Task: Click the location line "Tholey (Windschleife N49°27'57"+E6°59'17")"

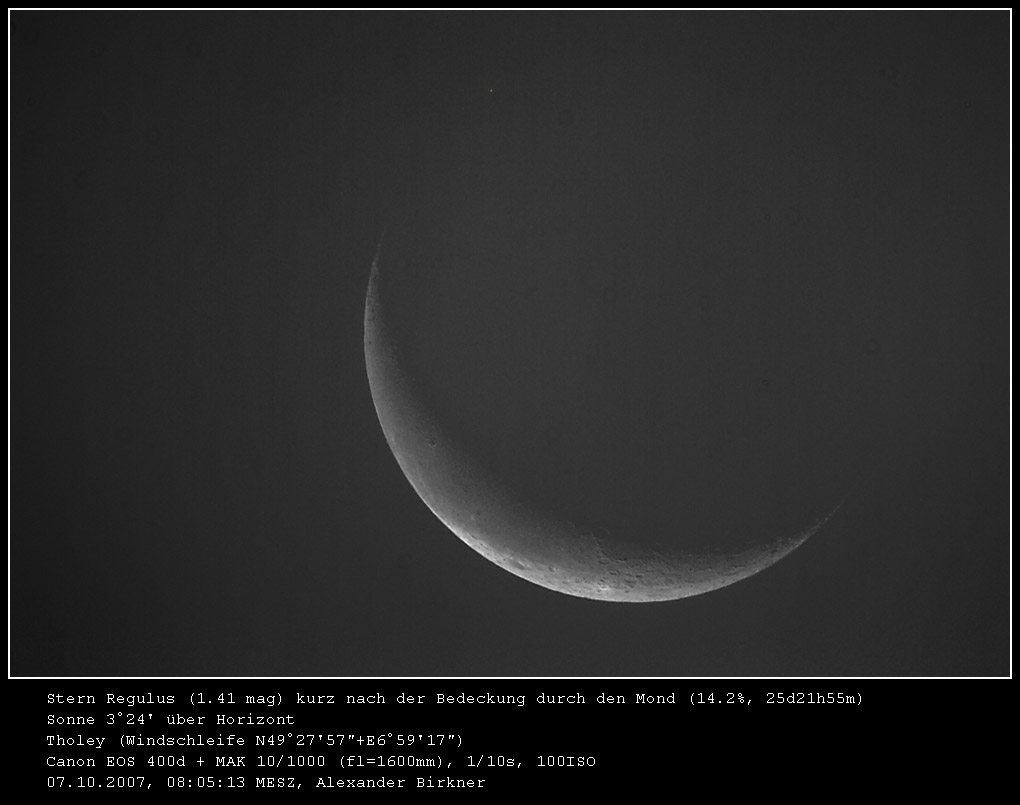Action: tap(254, 741)
